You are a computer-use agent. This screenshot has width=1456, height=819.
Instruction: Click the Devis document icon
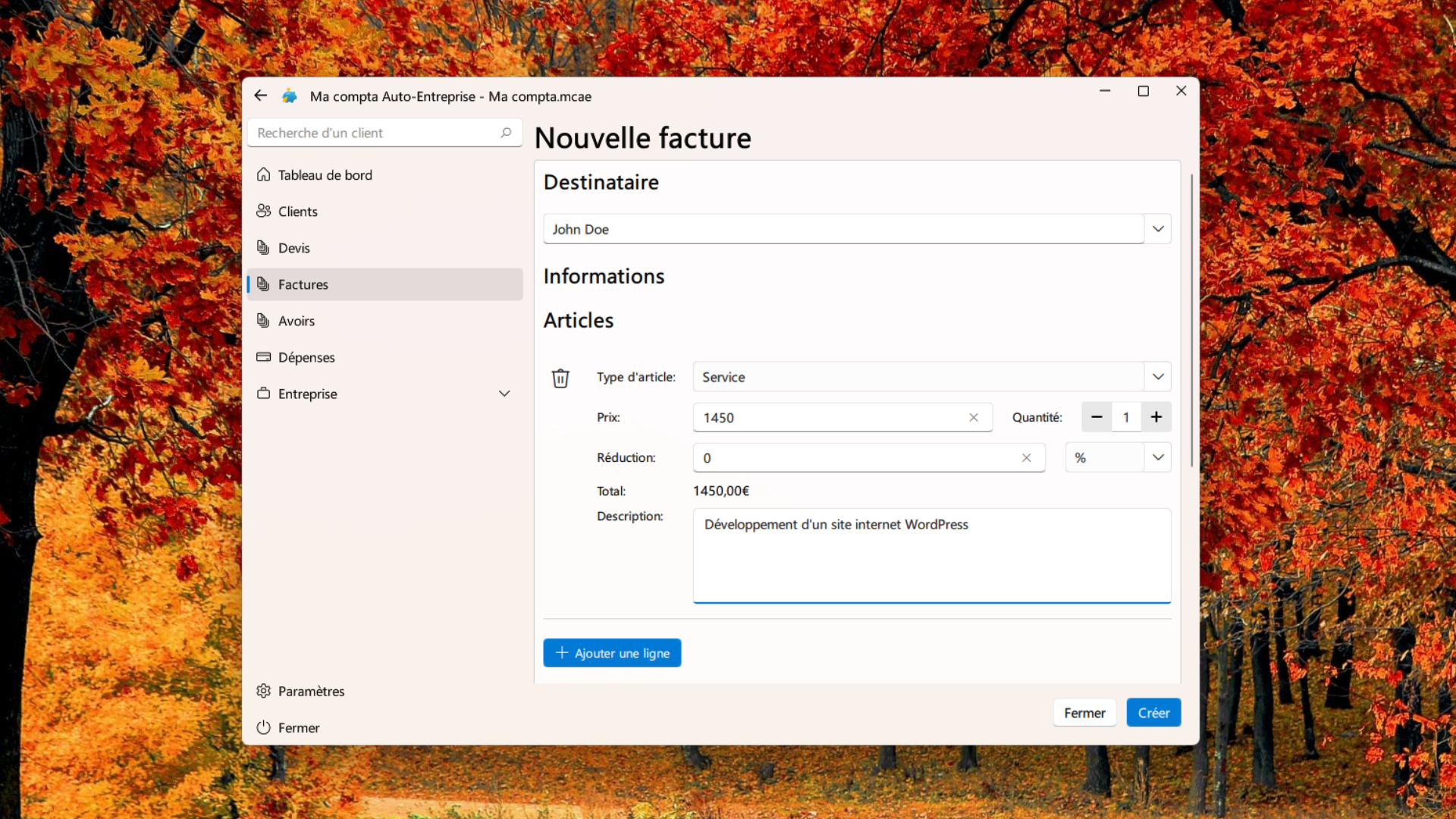pyautogui.click(x=263, y=247)
